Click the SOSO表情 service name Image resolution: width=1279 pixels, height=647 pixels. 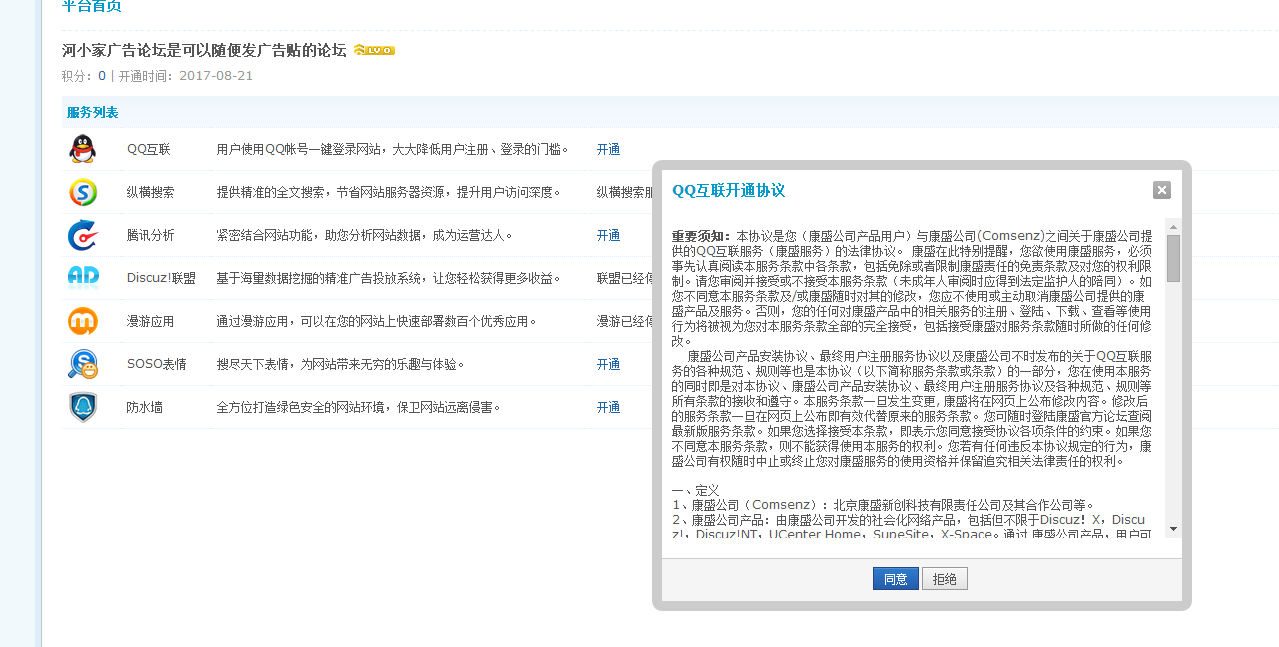pyautogui.click(x=157, y=365)
